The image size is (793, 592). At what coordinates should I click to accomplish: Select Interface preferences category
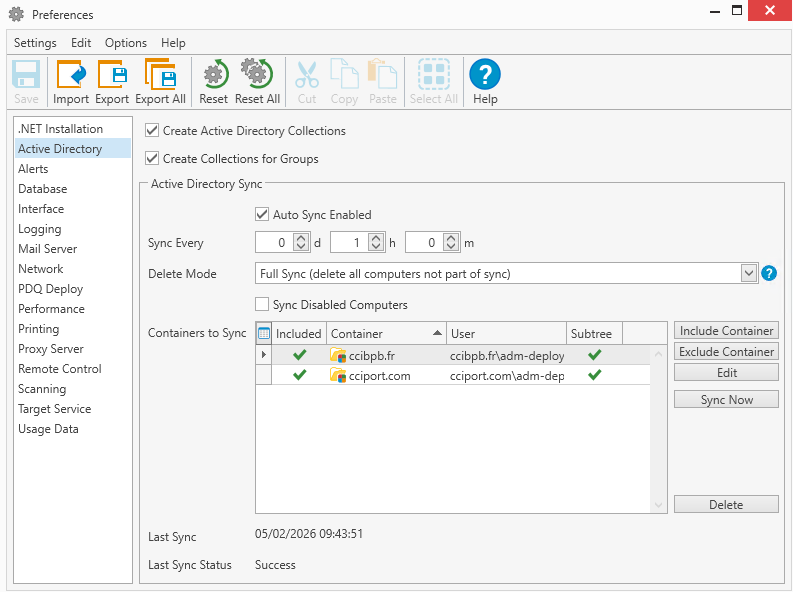pyautogui.click(x=73, y=209)
